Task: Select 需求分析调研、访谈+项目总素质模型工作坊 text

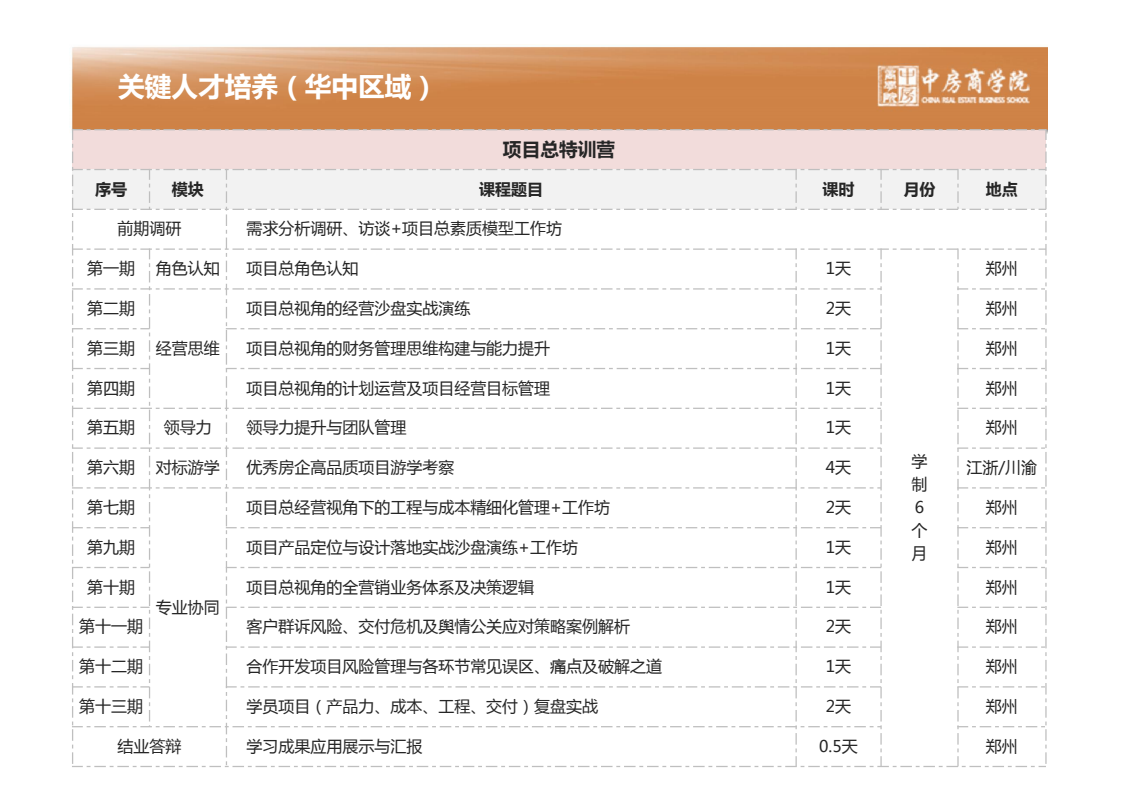Action: coord(404,229)
